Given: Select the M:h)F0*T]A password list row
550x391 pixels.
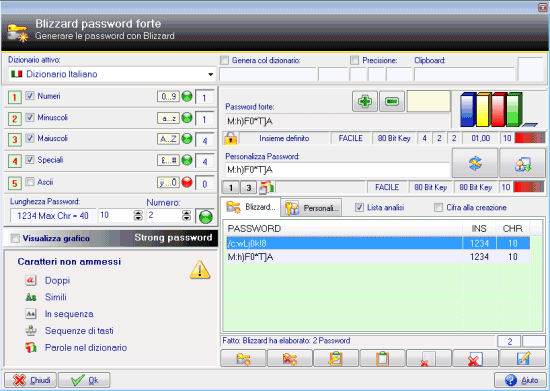Looking at the screenshot, I should pyautogui.click(x=378, y=257).
